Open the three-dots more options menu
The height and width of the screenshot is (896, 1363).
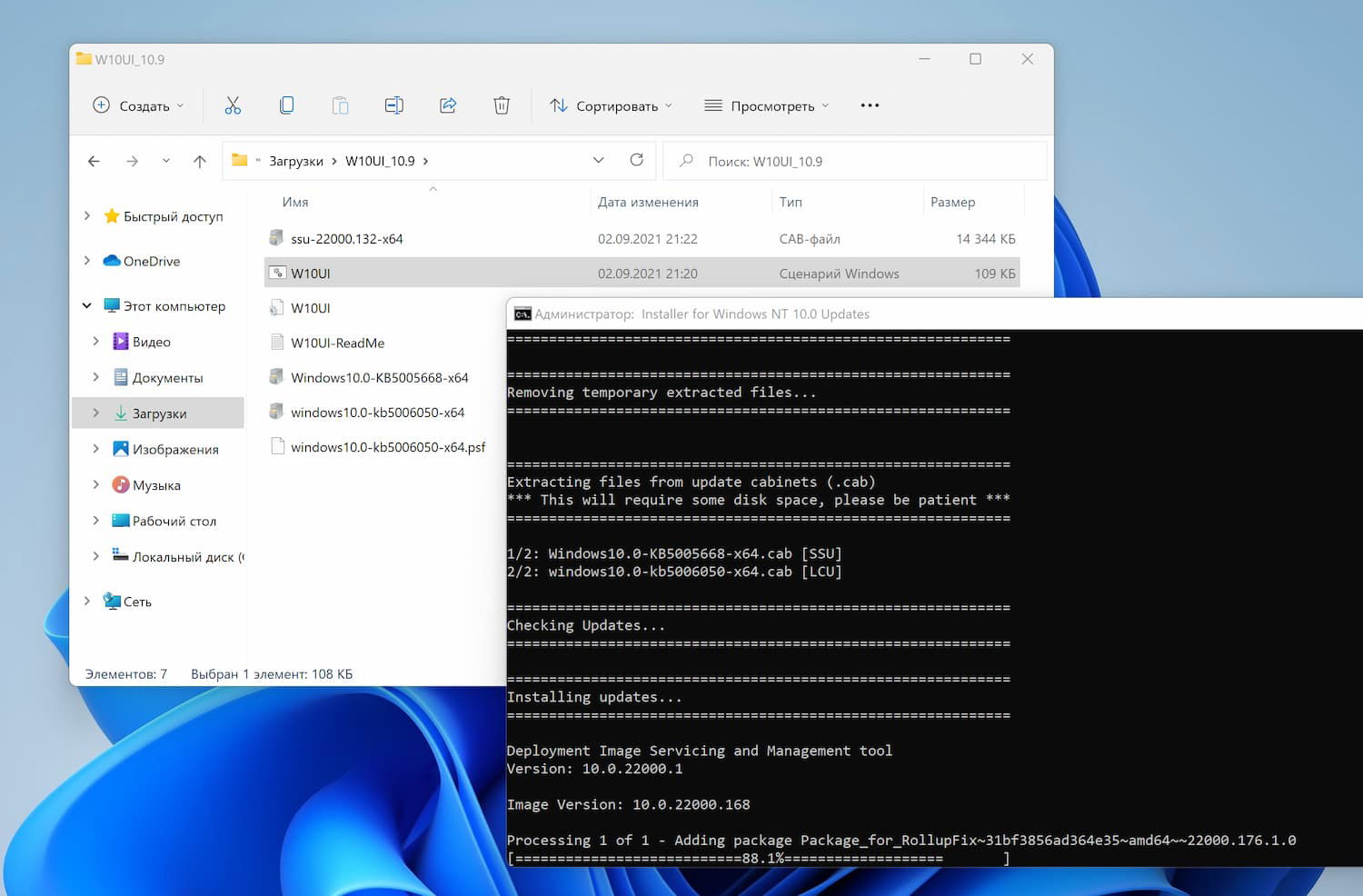(870, 105)
